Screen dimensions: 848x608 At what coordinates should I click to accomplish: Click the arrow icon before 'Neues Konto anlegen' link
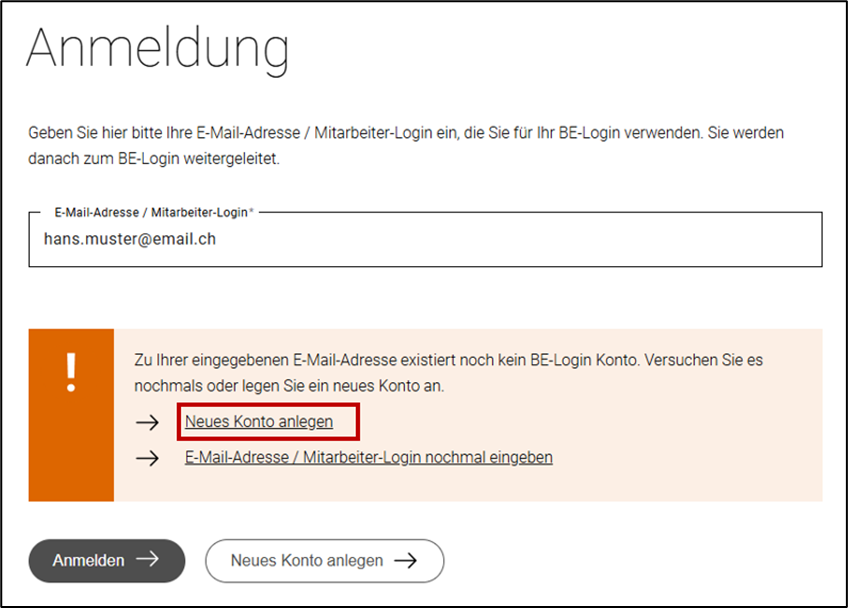click(147, 422)
